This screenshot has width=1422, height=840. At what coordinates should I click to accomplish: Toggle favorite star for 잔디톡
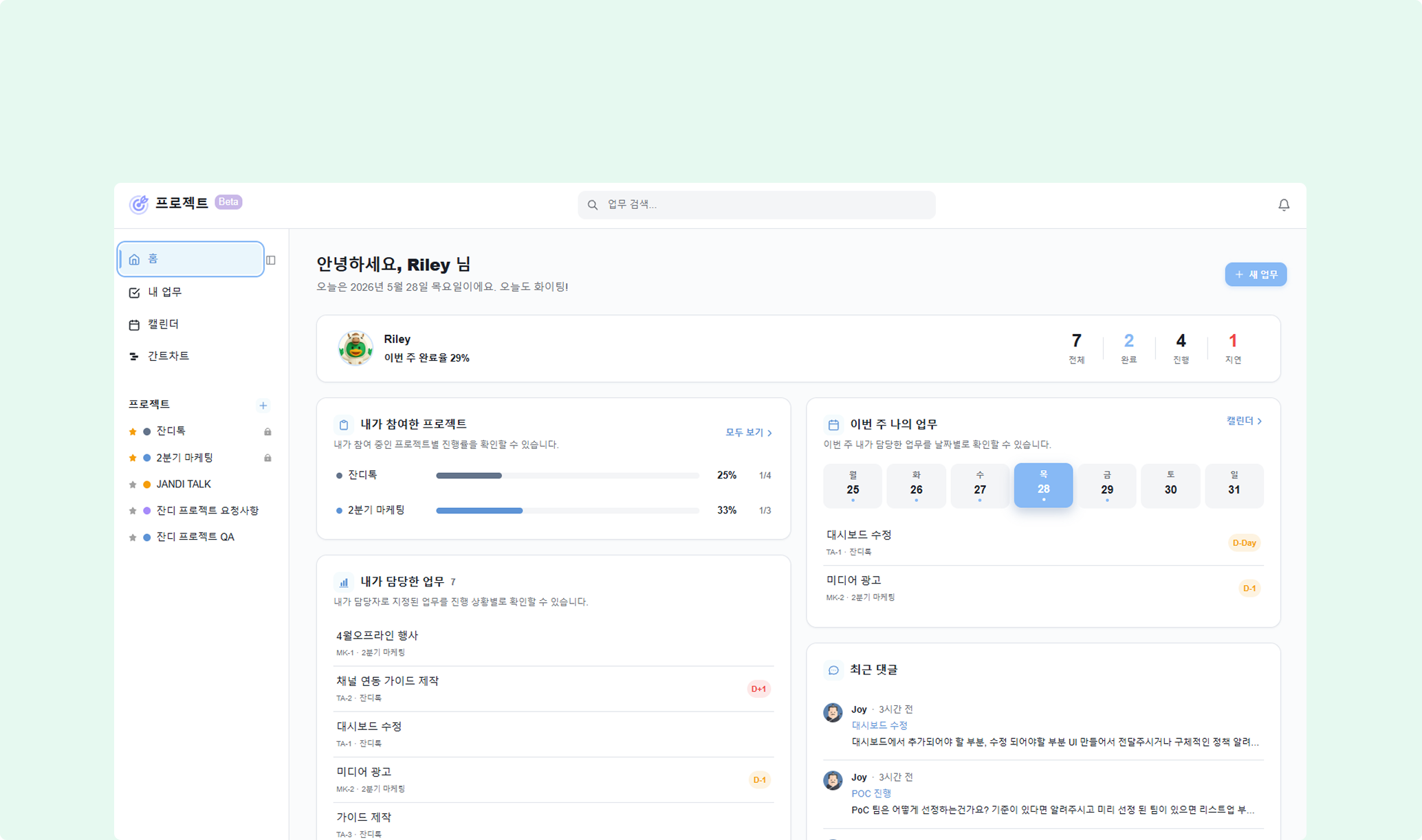point(133,431)
